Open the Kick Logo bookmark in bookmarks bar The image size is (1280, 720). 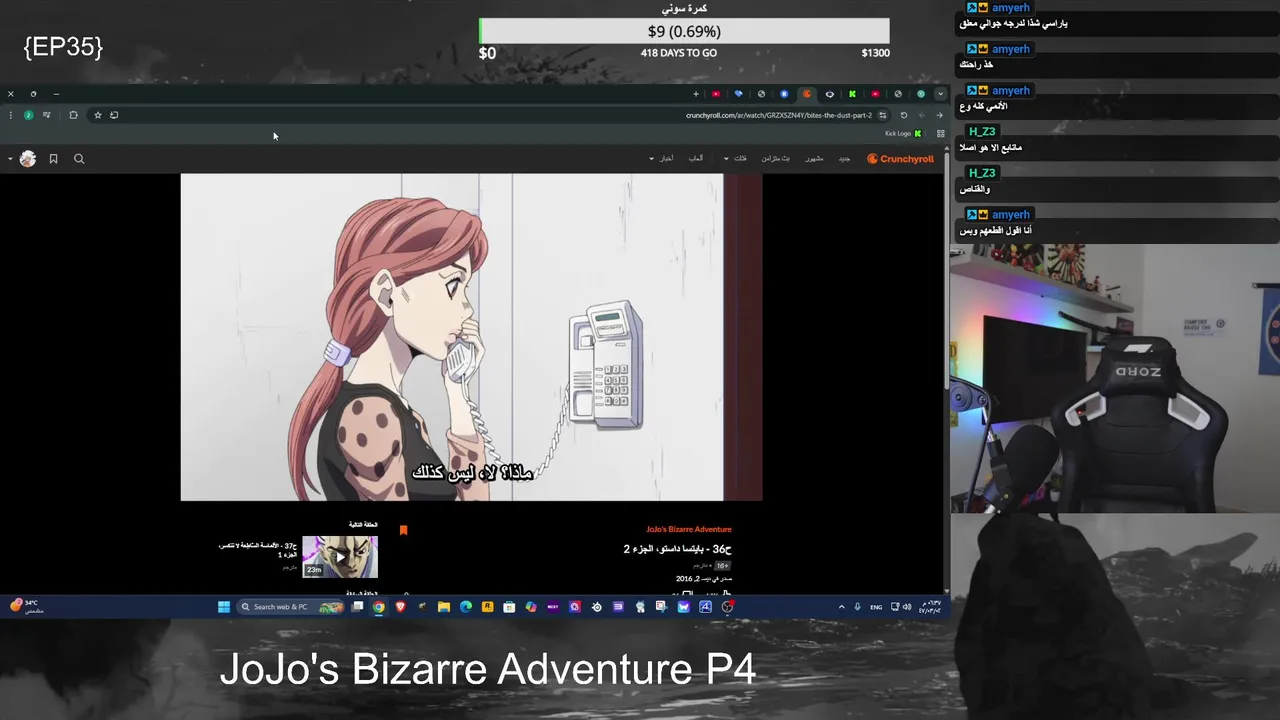(x=903, y=133)
